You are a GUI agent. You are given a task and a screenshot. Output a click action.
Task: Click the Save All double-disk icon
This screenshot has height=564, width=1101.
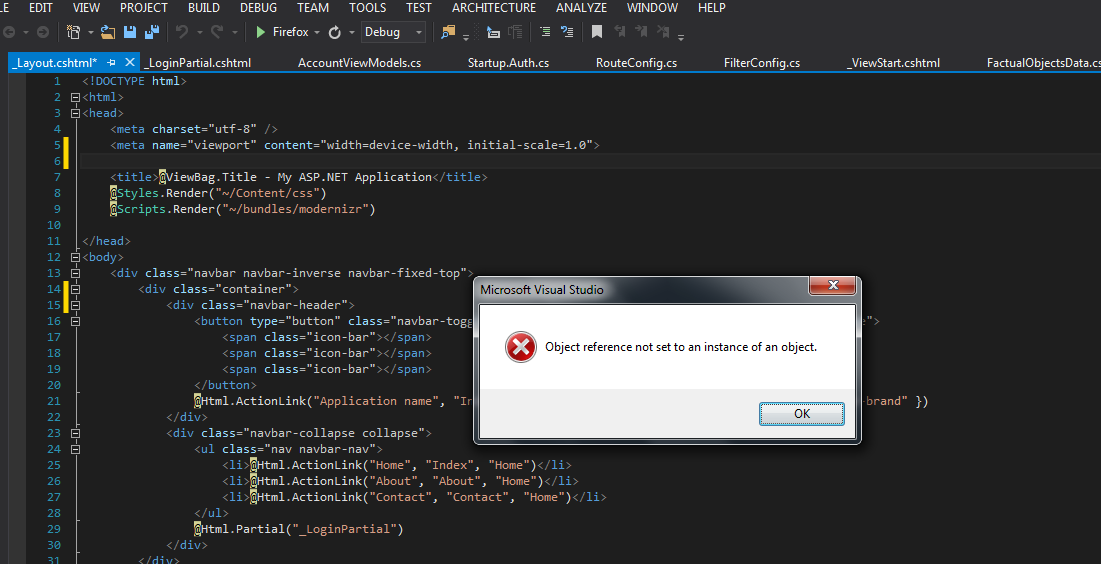coord(152,32)
